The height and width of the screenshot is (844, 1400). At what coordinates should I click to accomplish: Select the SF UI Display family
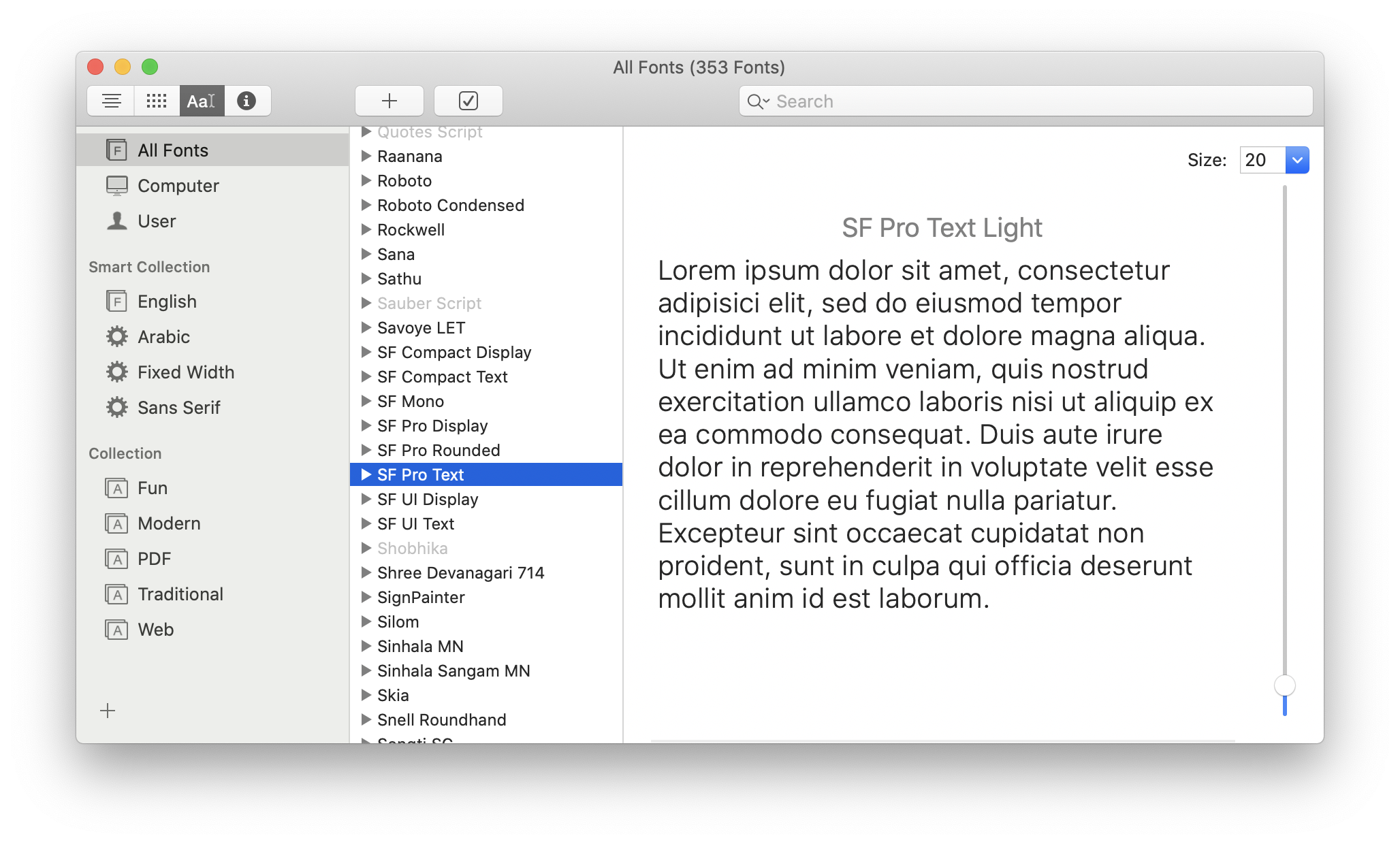[486, 500]
